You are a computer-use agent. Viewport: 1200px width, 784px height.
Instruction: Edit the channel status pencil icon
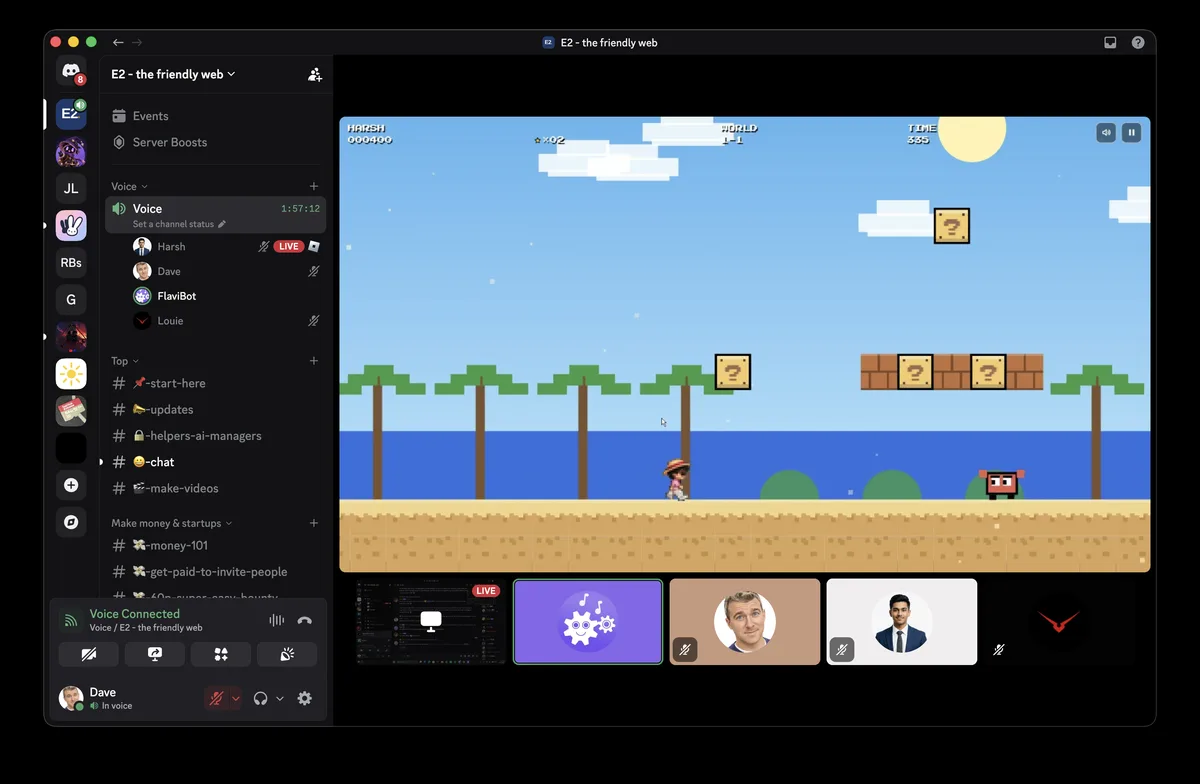coord(222,224)
